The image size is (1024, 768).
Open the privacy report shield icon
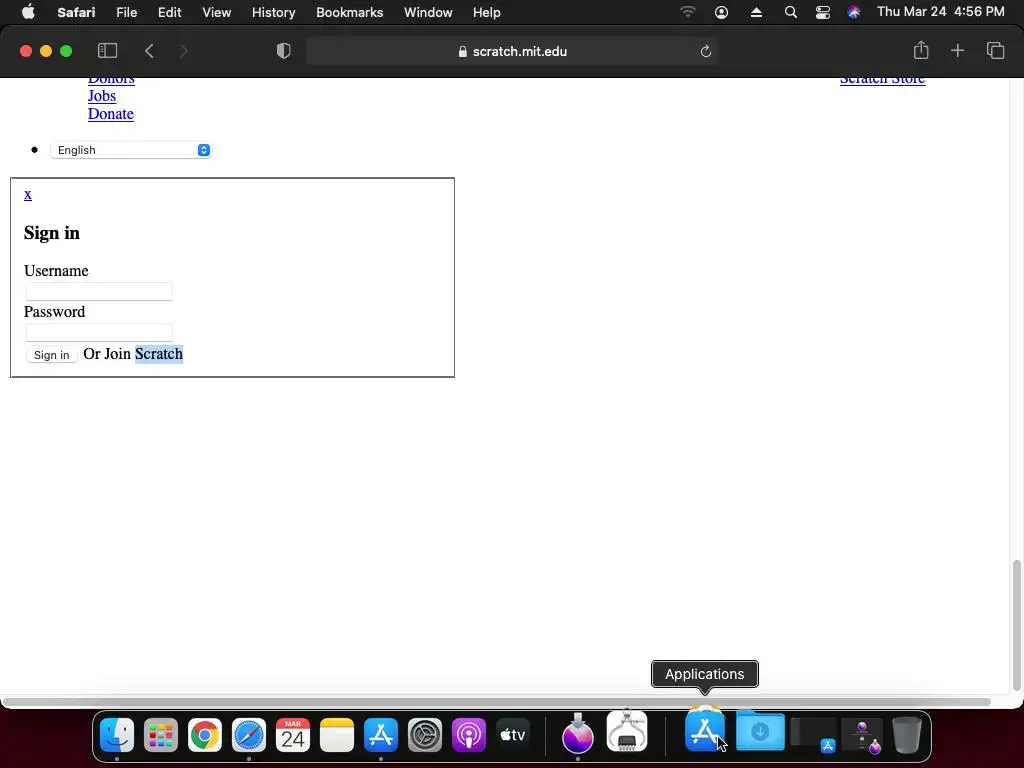[x=283, y=51]
